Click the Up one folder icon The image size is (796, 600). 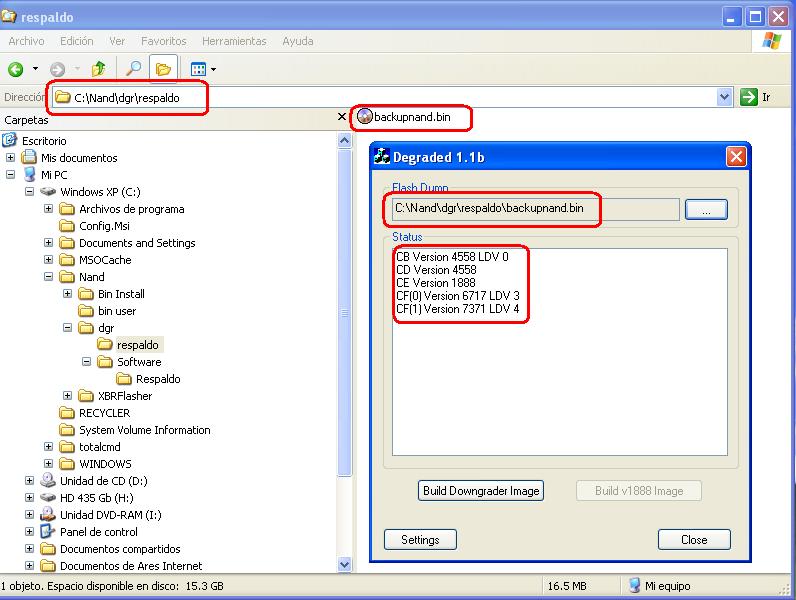(x=98, y=69)
